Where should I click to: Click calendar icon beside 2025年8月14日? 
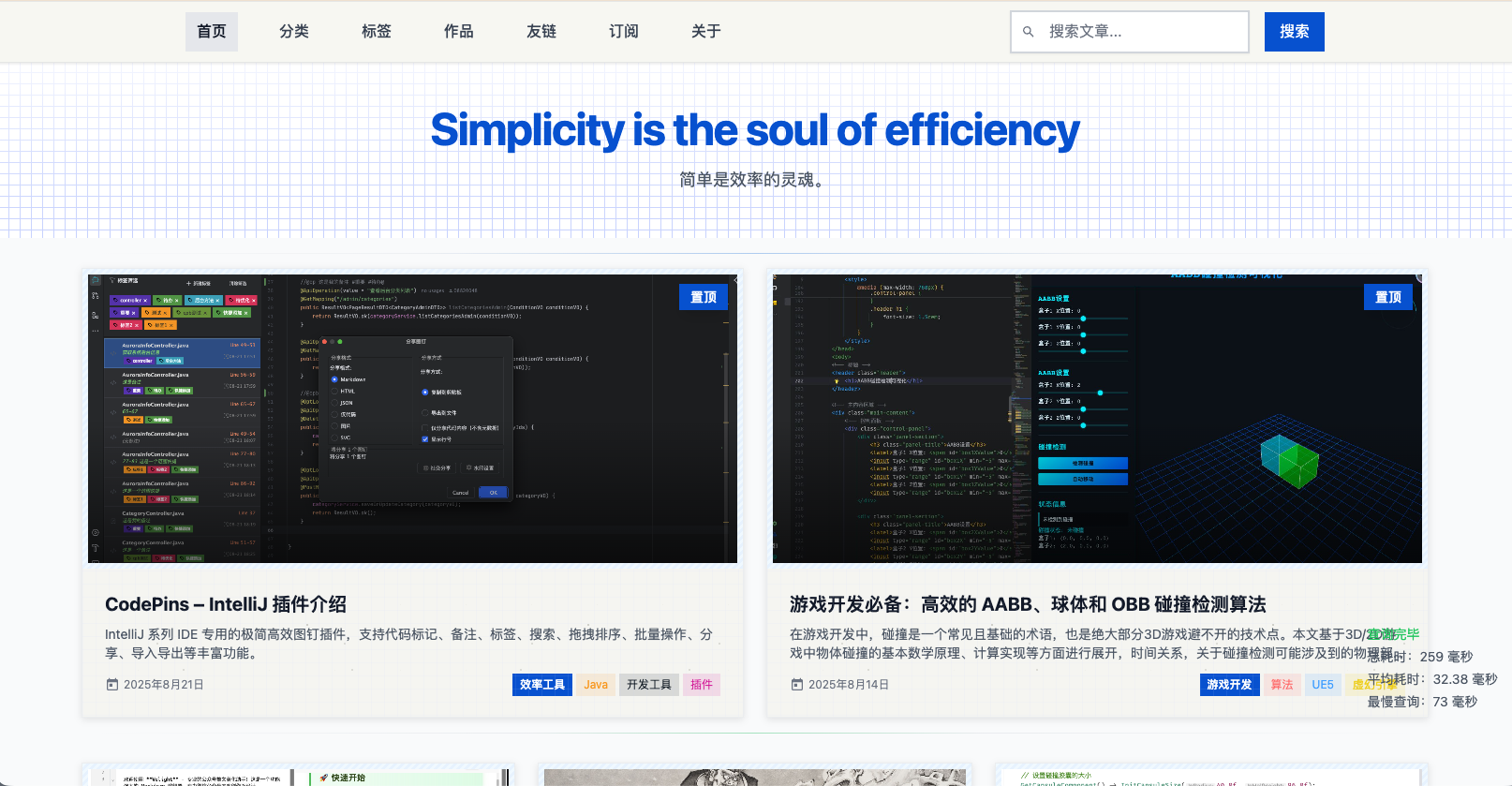tap(797, 685)
